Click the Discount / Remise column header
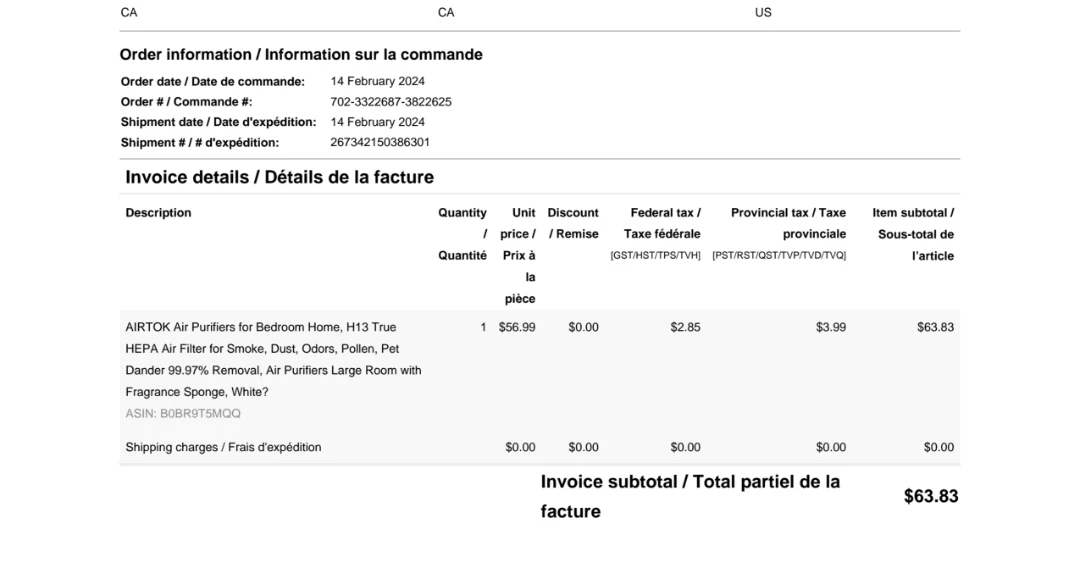This screenshot has width=1079, height=576. pyautogui.click(x=573, y=223)
